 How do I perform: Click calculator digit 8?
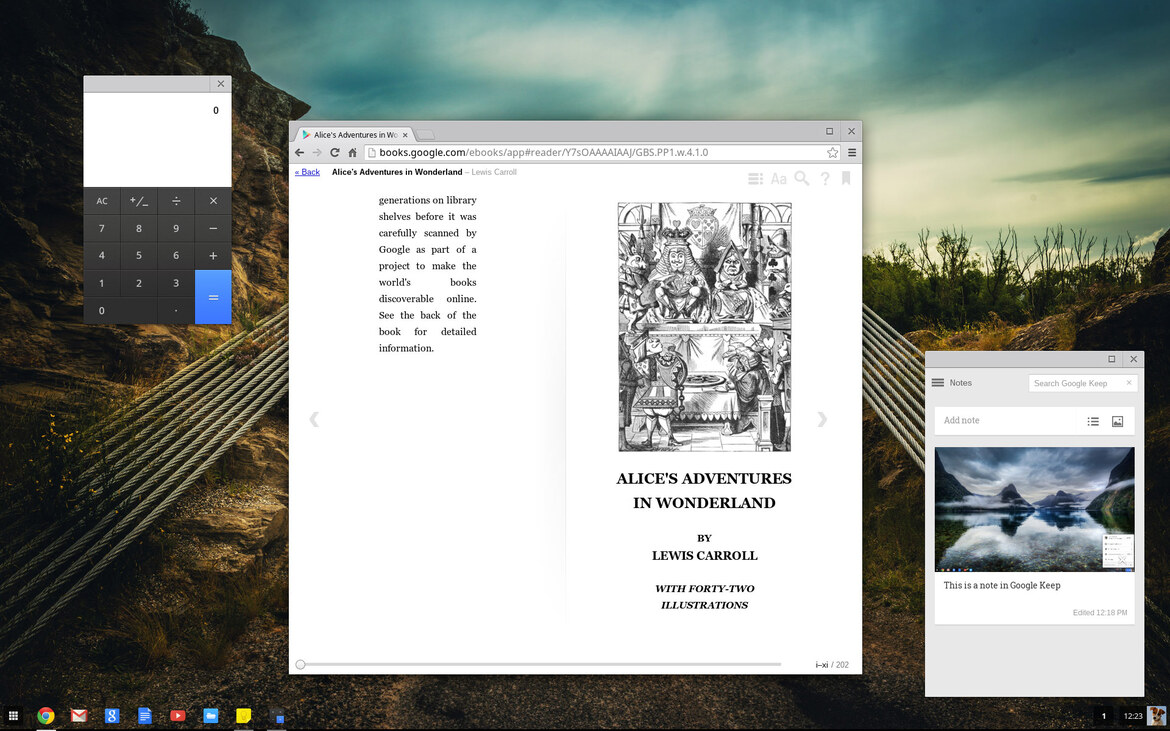(139, 228)
